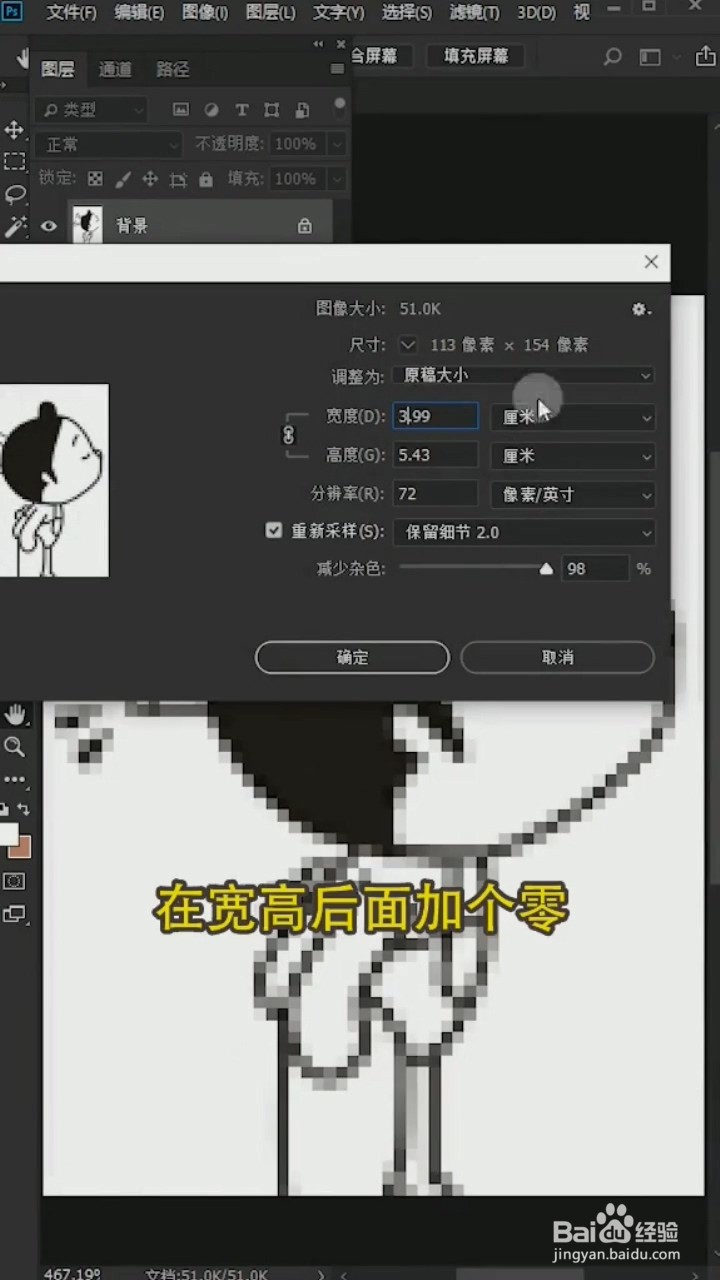Open the 正常 blend mode dropdown
This screenshot has width=720, height=1280.
click(x=110, y=145)
